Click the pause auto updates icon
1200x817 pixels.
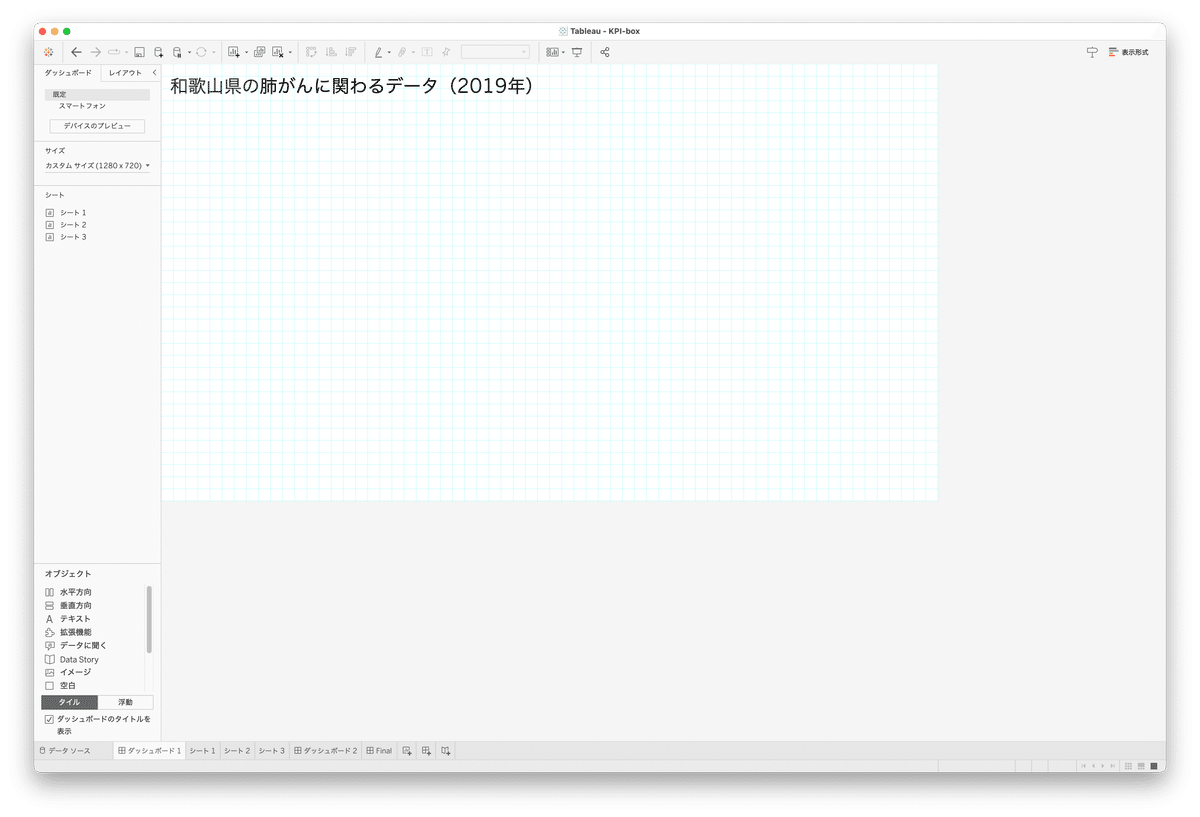point(177,52)
